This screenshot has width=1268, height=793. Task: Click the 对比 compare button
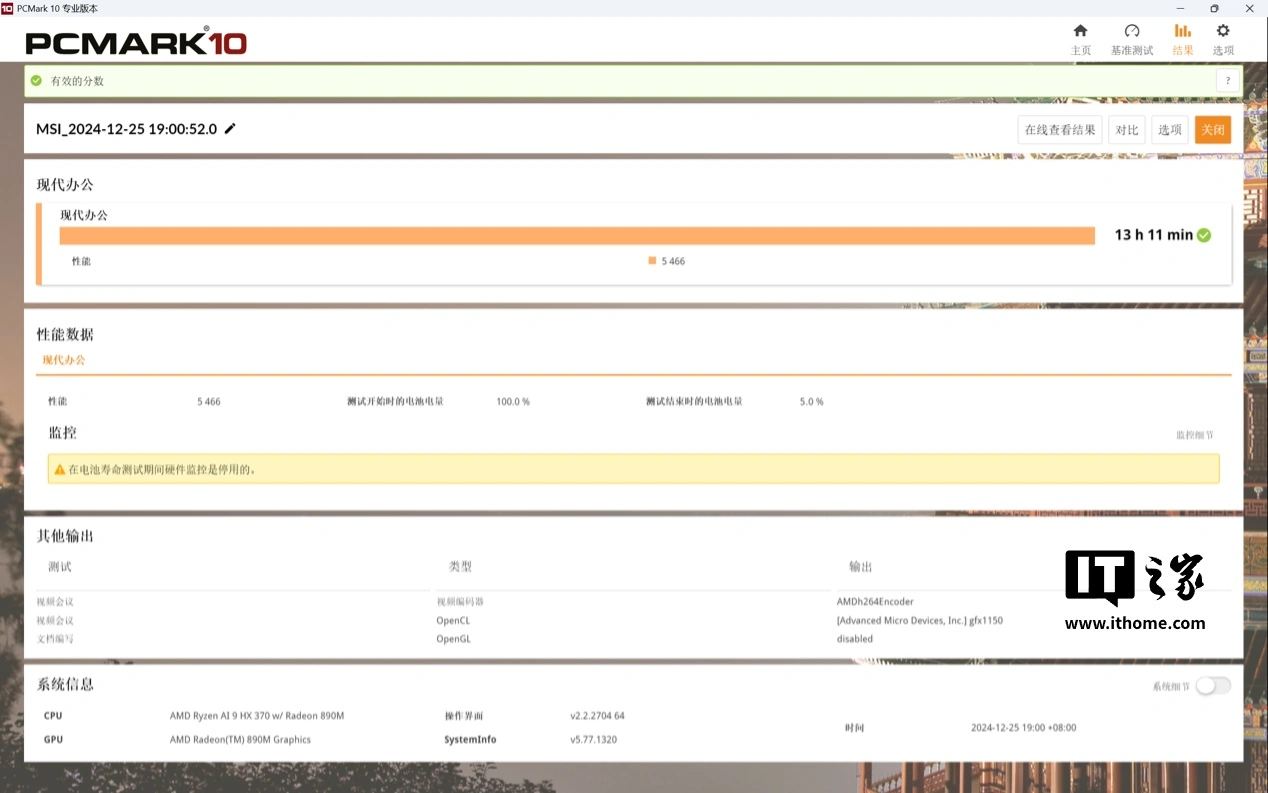tap(1127, 130)
